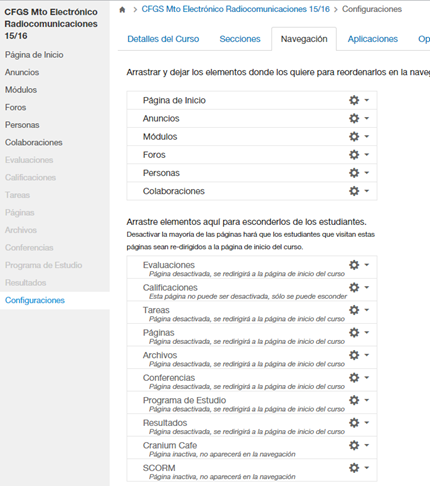Open greyed Páginas sidebar link
The image size is (430, 486).
click(19, 213)
